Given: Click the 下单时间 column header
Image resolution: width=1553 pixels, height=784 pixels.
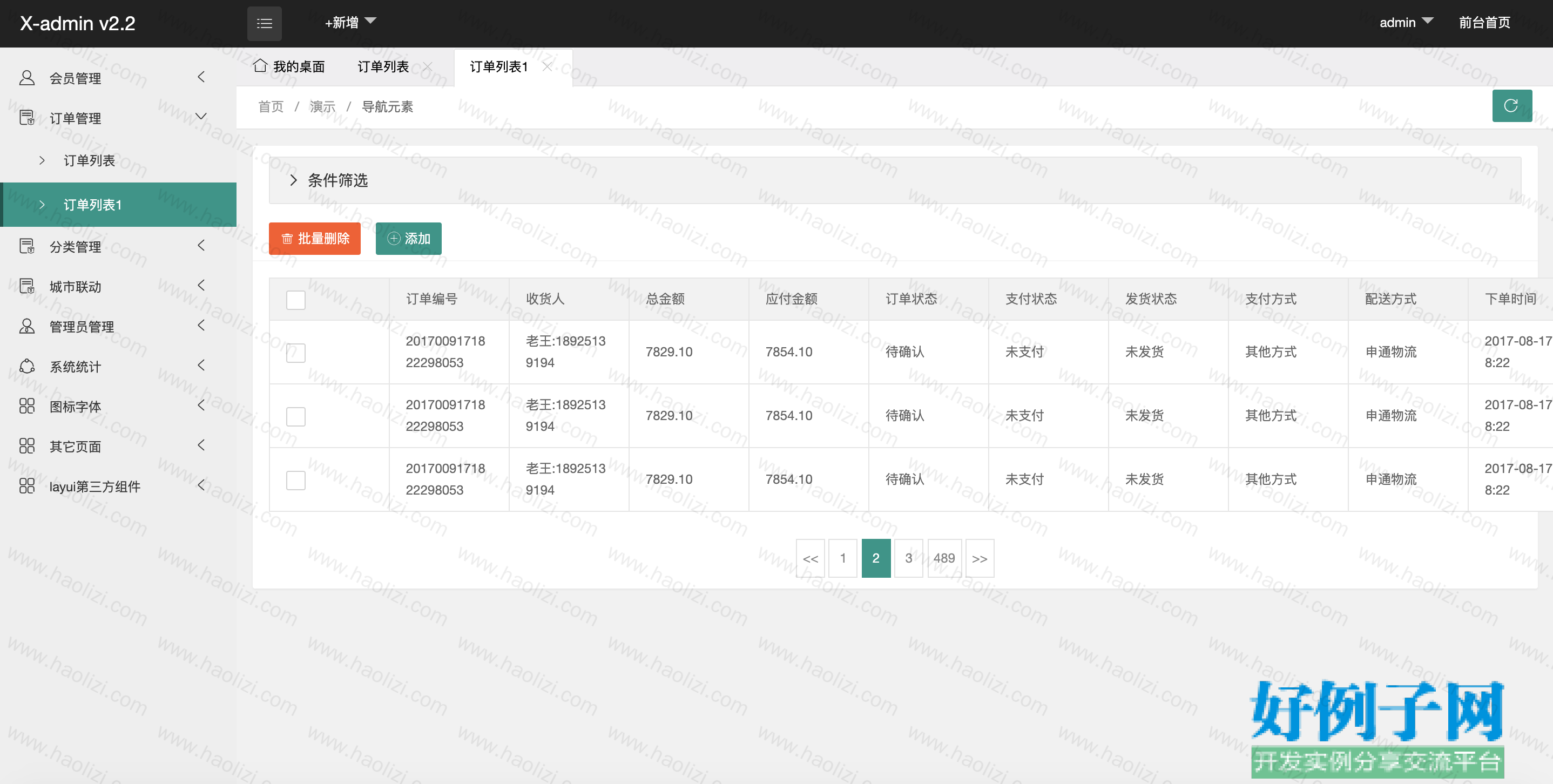Looking at the screenshot, I should (x=1511, y=299).
